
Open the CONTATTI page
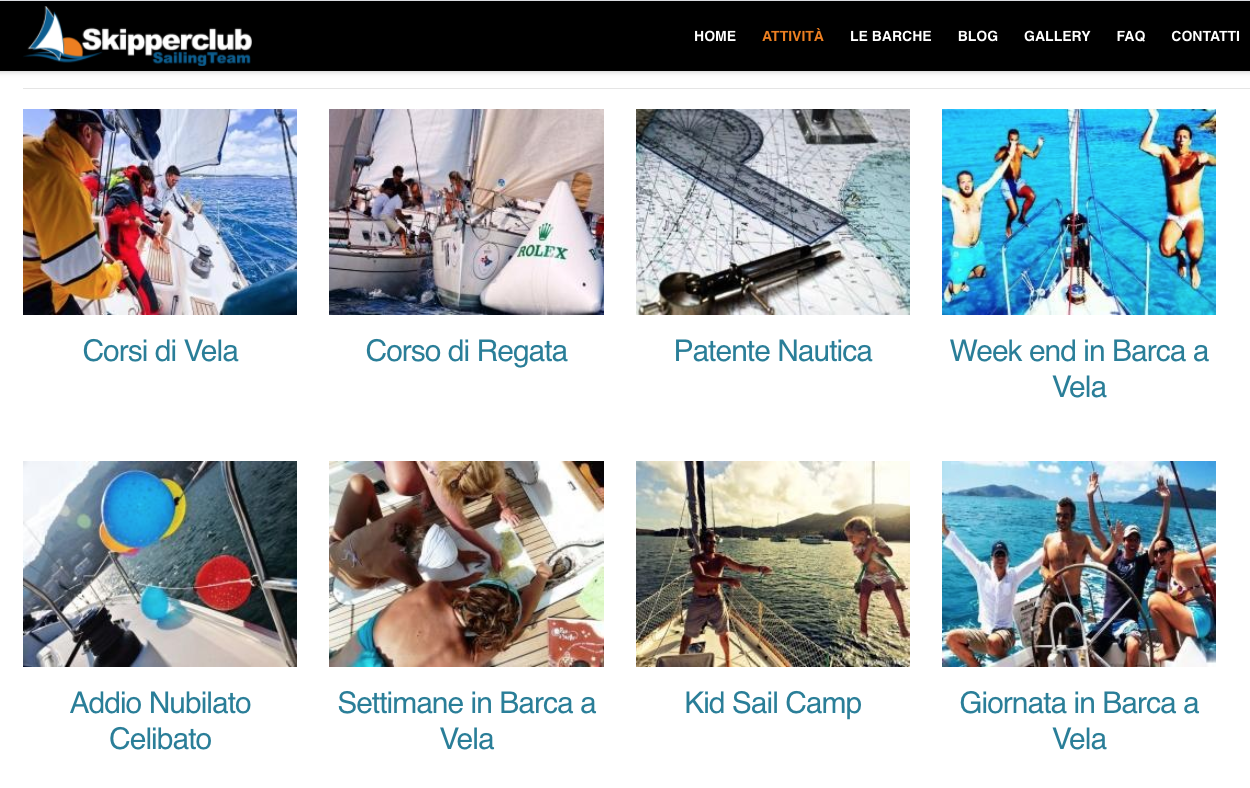pyautogui.click(x=1205, y=36)
